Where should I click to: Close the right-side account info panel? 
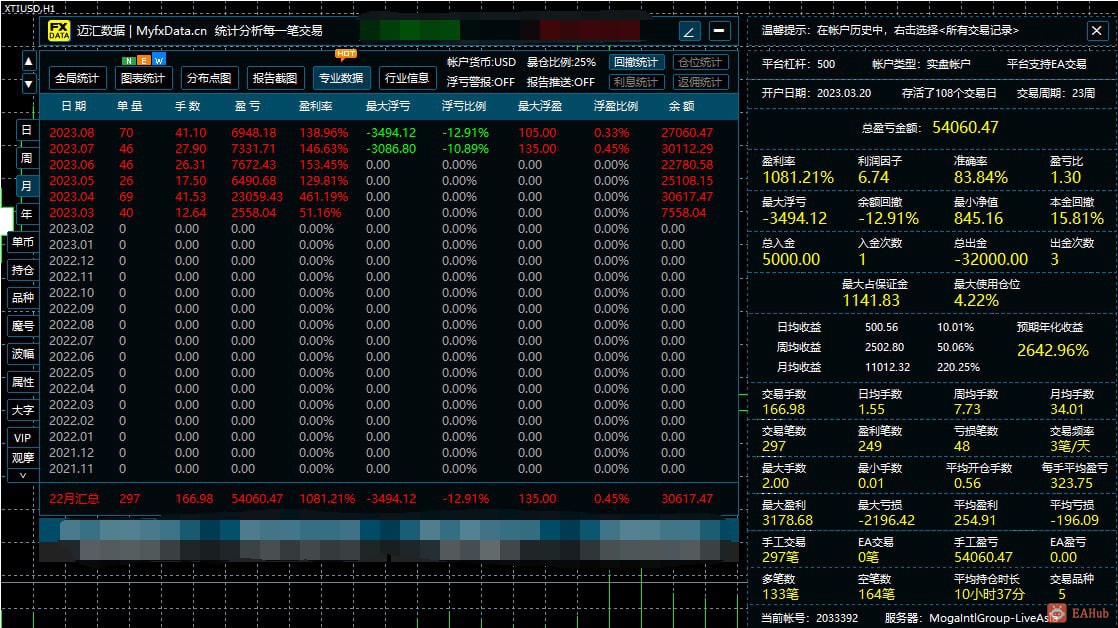[1097, 31]
